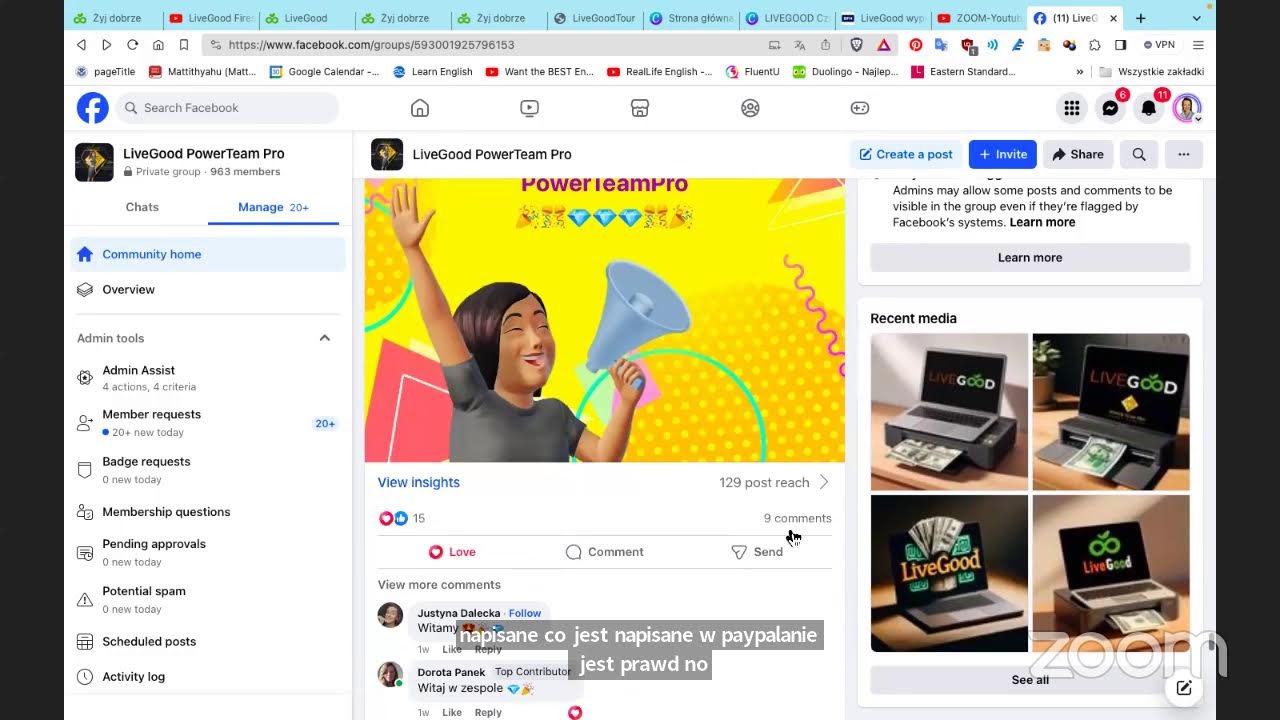Image resolution: width=1280 pixels, height=720 pixels.
Task: Open the Facebook home logo
Action: (92, 108)
